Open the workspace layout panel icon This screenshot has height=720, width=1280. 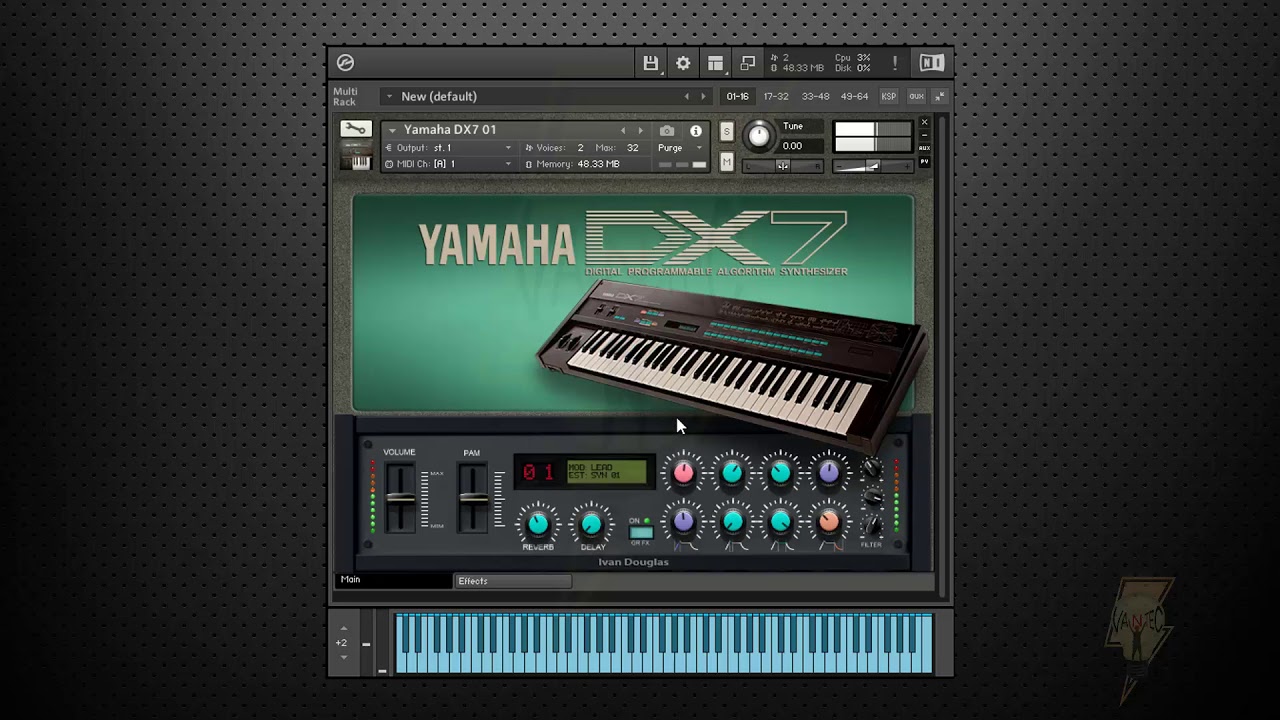pos(715,63)
